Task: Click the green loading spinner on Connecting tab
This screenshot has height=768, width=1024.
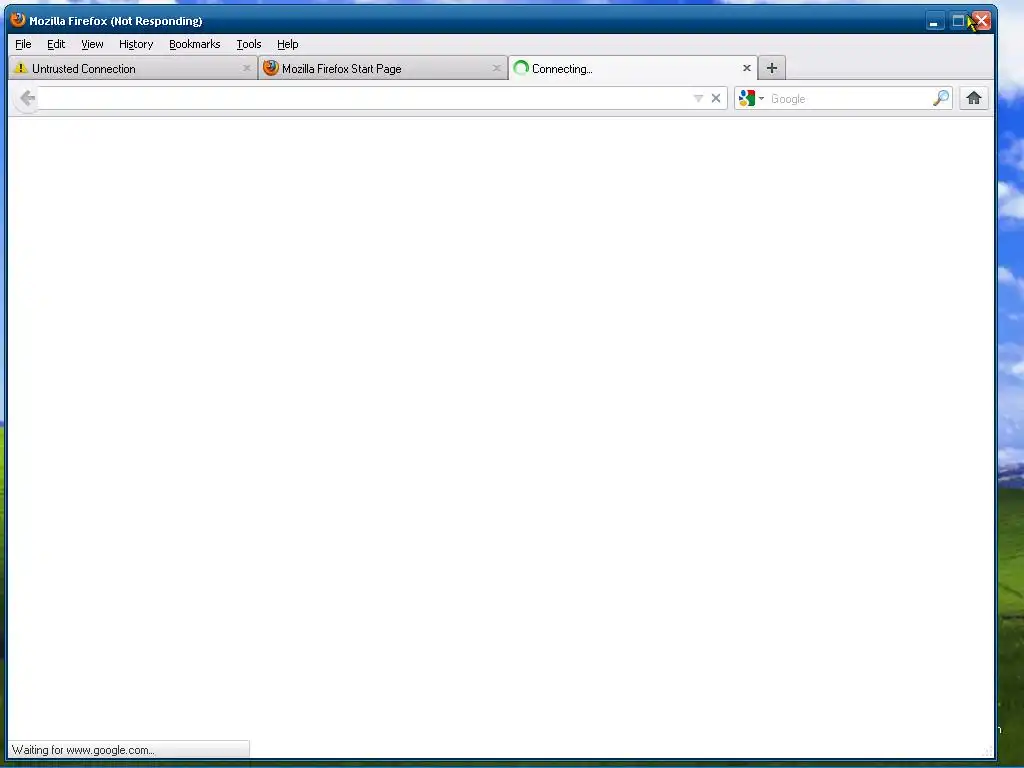Action: pyautogui.click(x=520, y=68)
